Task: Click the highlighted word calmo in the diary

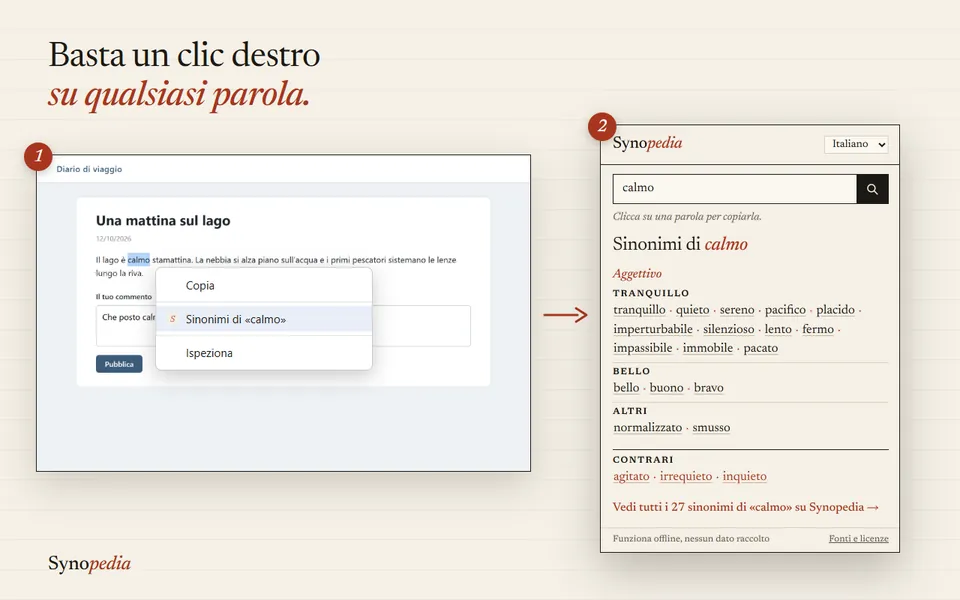Action: pyautogui.click(x=138, y=260)
